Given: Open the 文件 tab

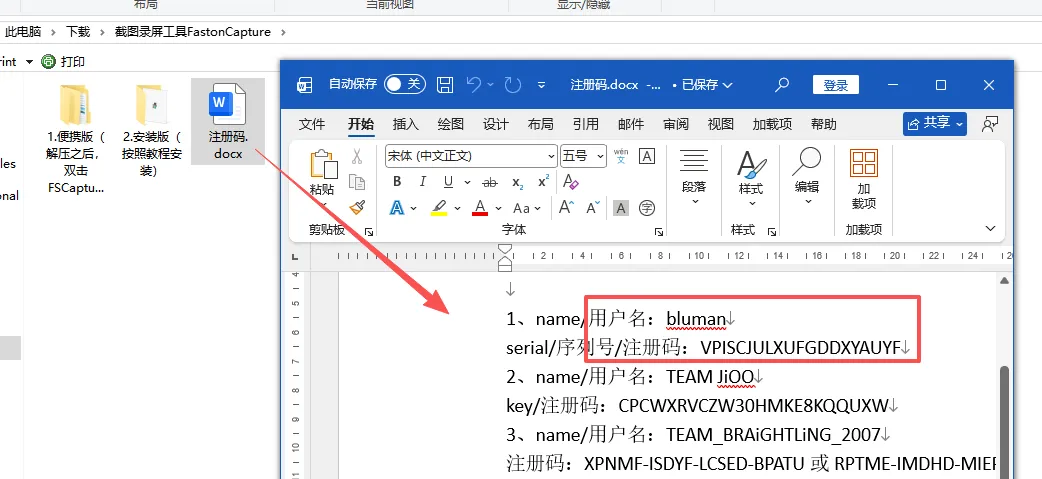Looking at the screenshot, I should click(x=312, y=124).
